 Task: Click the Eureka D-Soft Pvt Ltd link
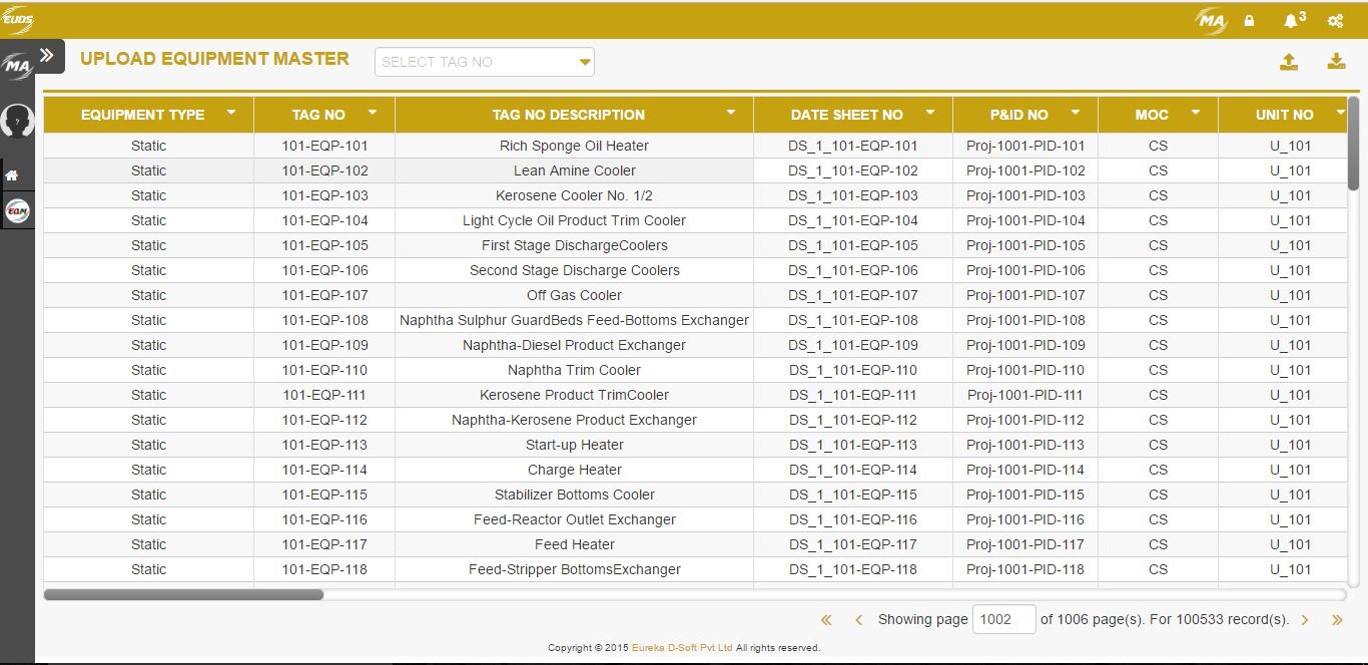[x=682, y=648]
